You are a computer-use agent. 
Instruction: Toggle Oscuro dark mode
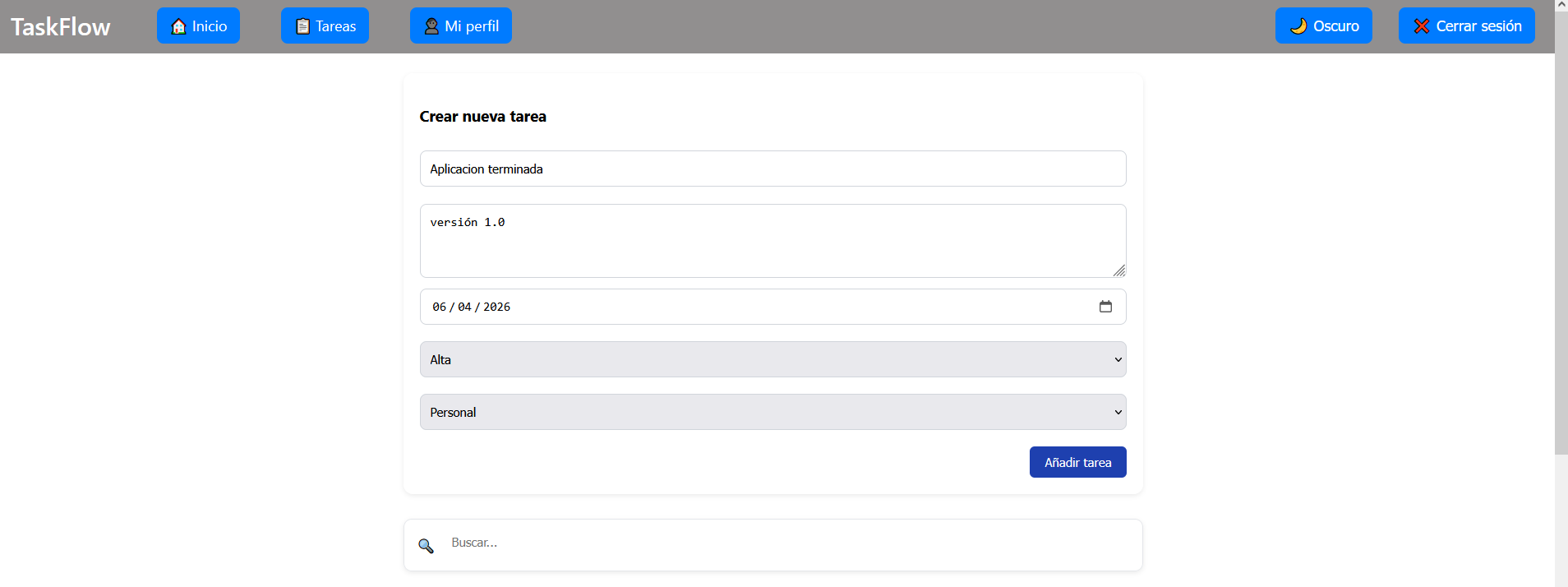click(x=1323, y=26)
